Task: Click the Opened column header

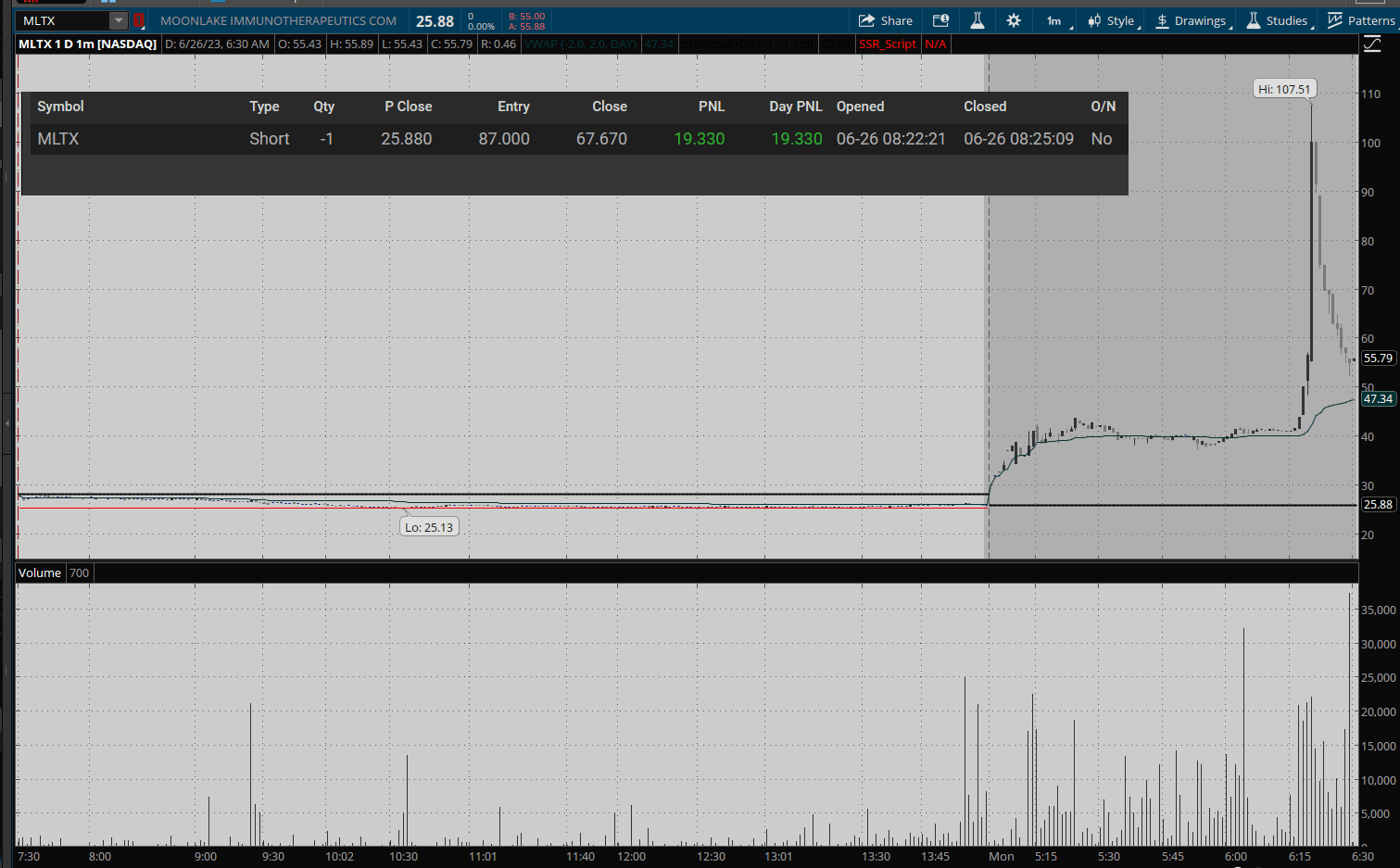Action: [861, 107]
